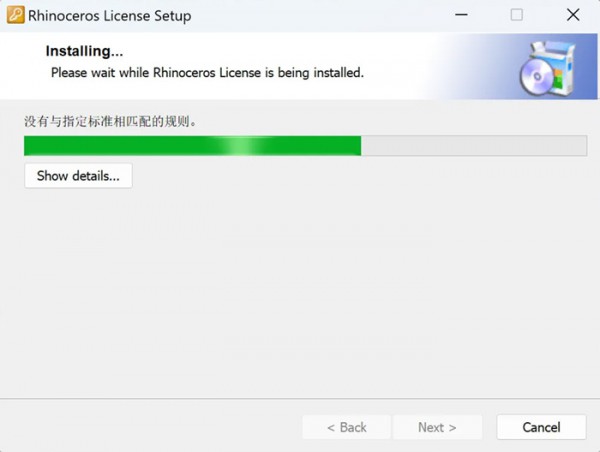Click the Chinese status message above the progress bar

point(111,121)
